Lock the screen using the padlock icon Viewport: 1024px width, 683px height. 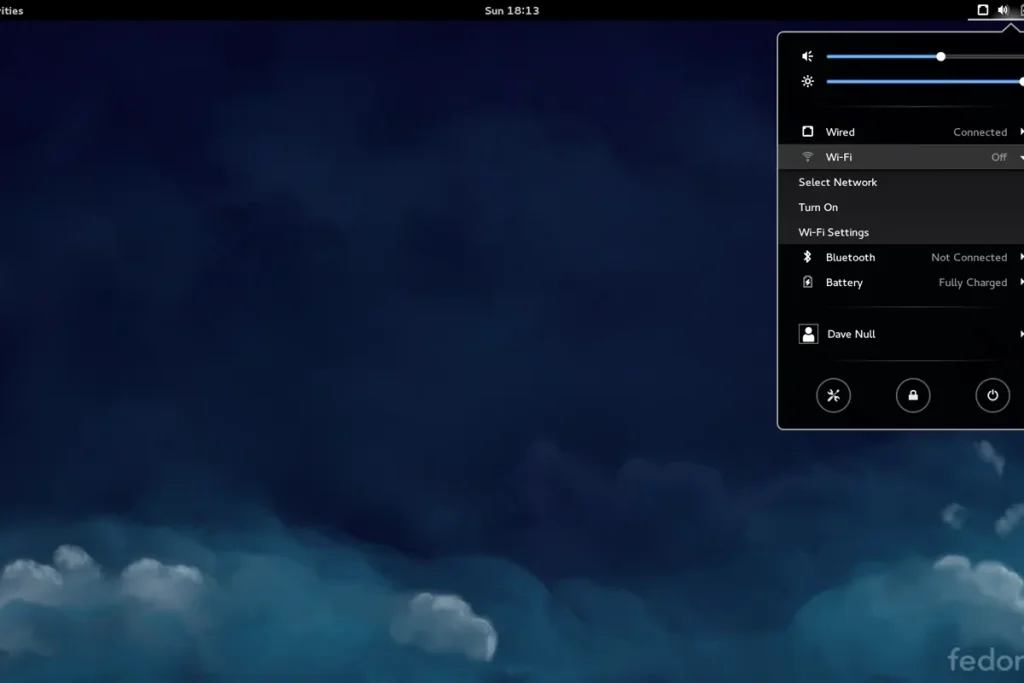(x=912, y=395)
